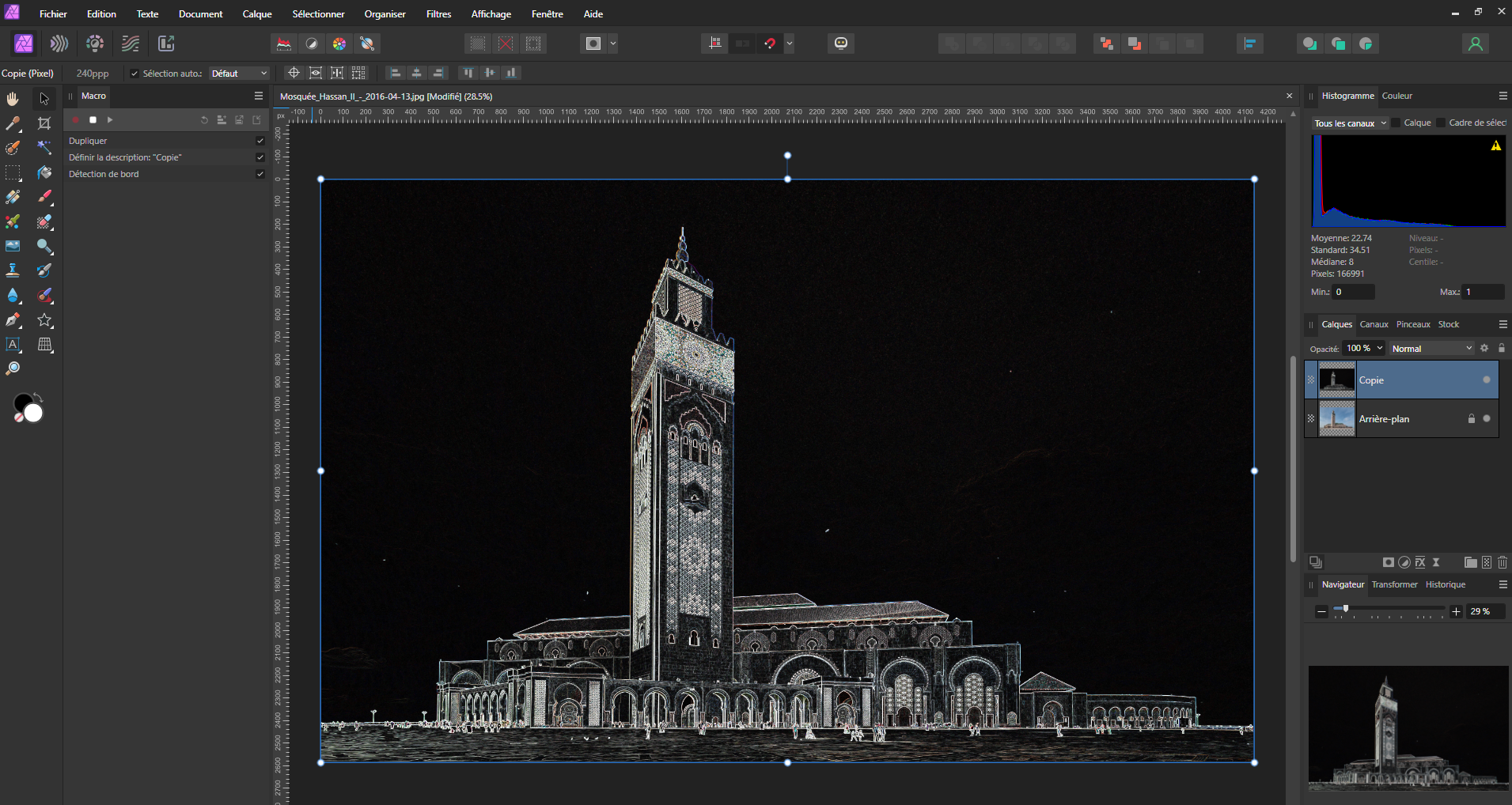Image resolution: width=1512 pixels, height=805 pixels.
Task: Select the Crop tool
Action: tap(44, 123)
